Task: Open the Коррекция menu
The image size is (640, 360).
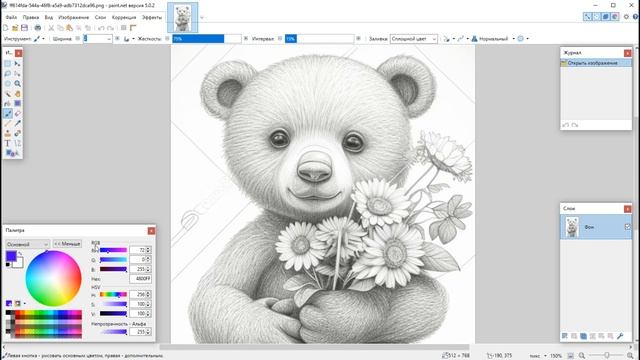Action: pos(124,18)
